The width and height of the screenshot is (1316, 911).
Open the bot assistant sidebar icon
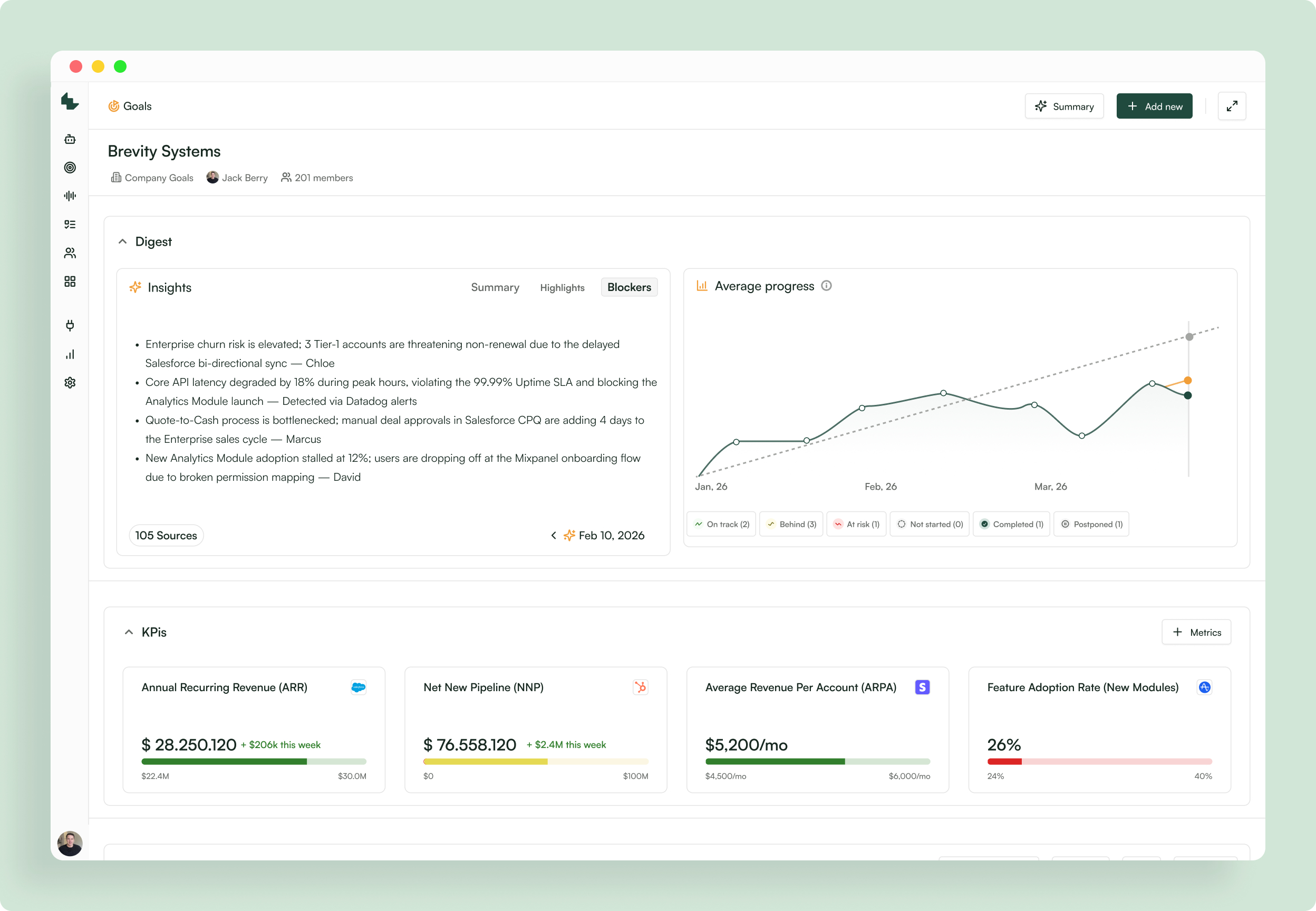[70, 139]
